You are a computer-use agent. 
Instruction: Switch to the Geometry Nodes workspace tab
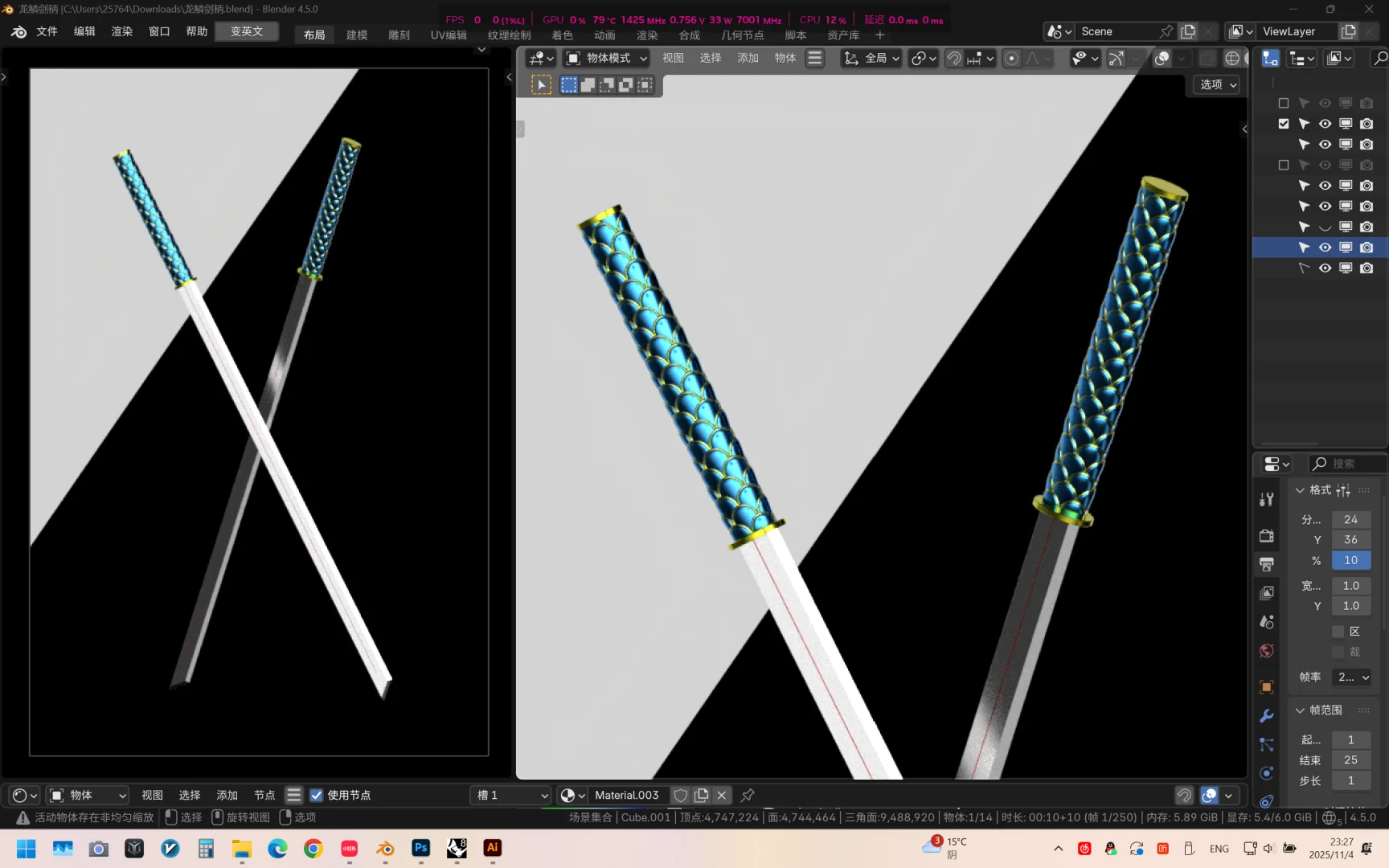(x=742, y=35)
